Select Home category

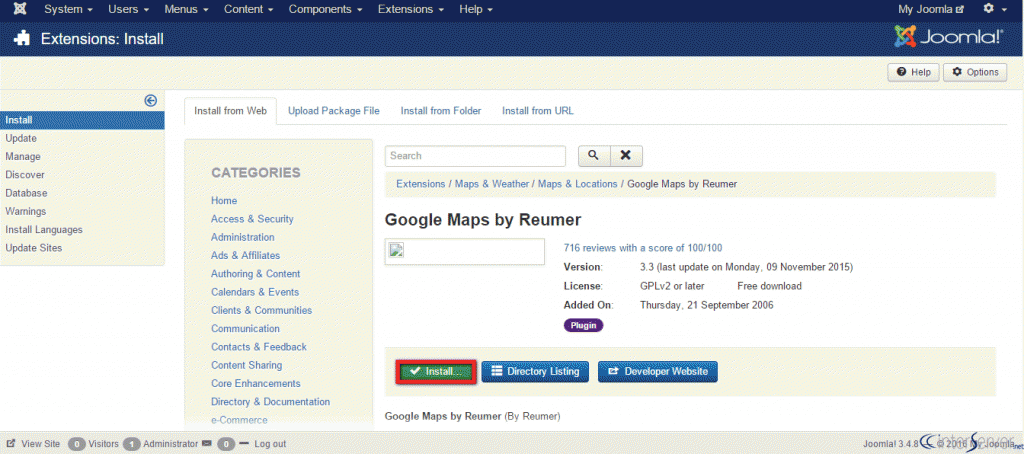coord(224,201)
